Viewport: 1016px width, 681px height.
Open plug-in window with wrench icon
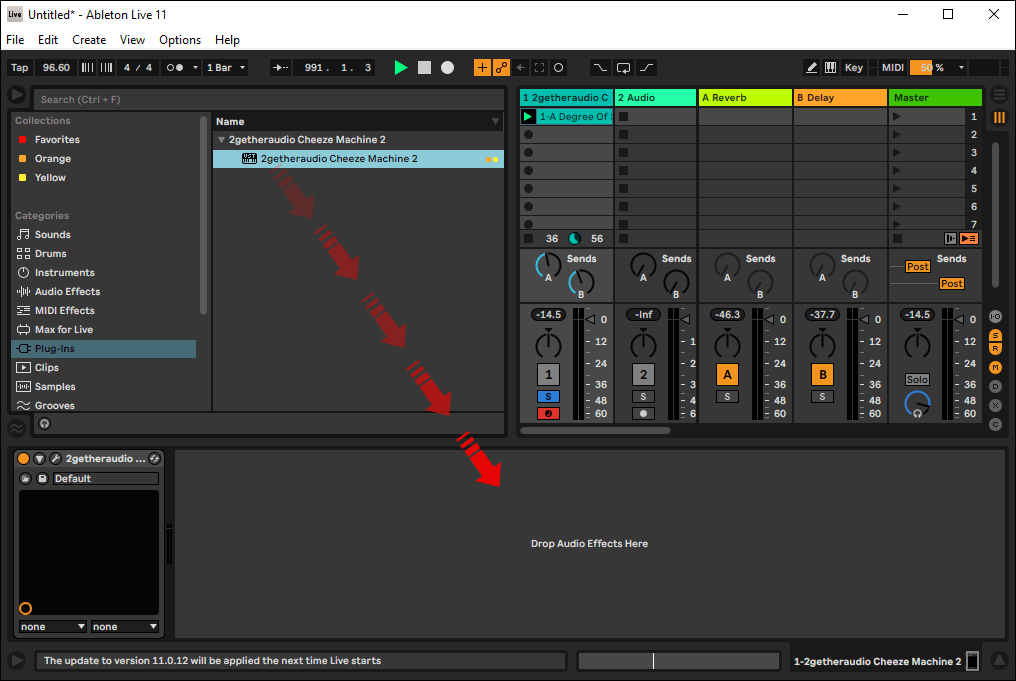[x=55, y=459]
